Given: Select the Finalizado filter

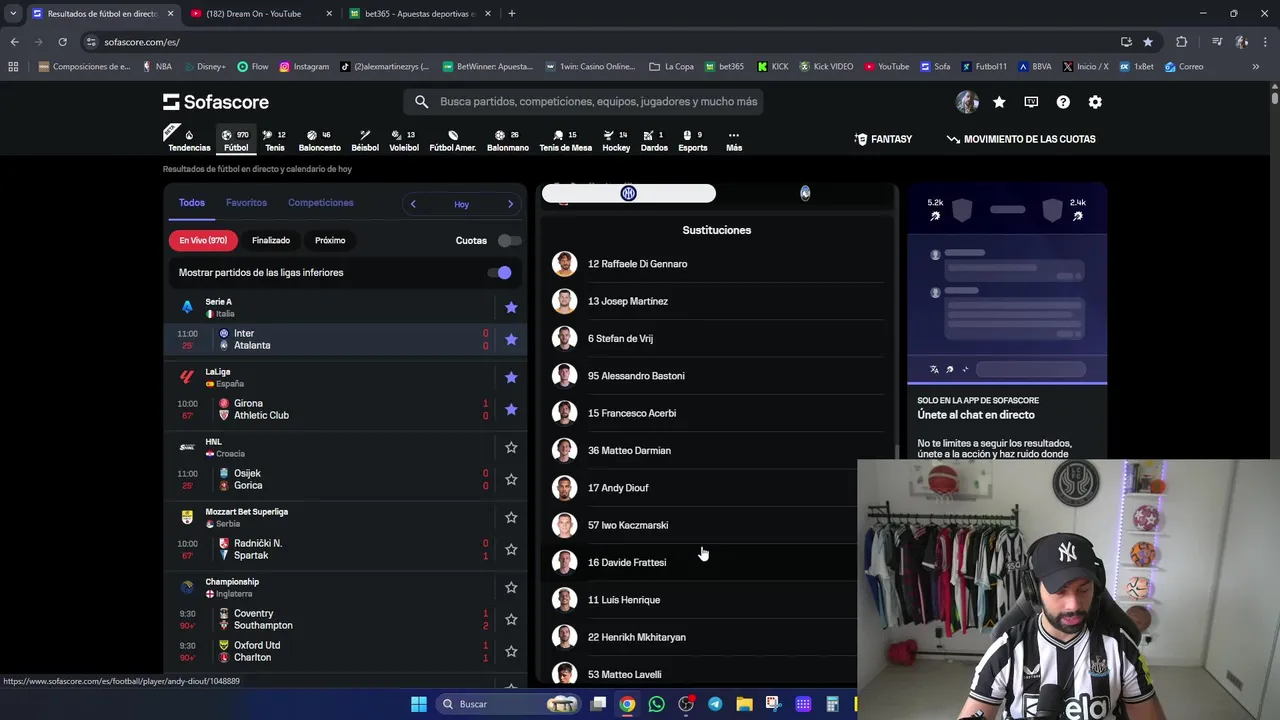Looking at the screenshot, I should point(271,240).
